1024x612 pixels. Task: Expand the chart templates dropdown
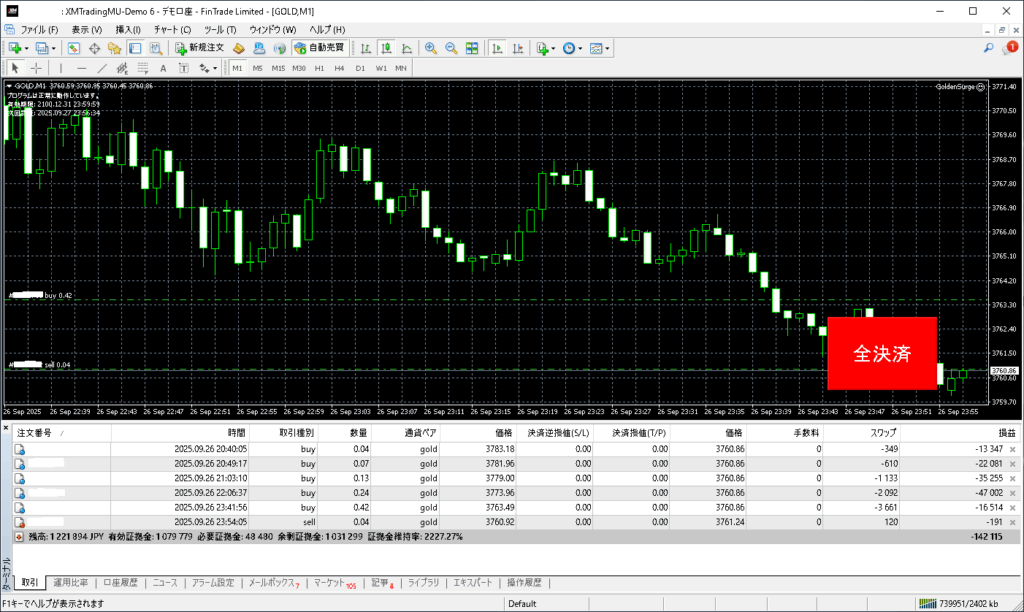pyautogui.click(x=607, y=47)
